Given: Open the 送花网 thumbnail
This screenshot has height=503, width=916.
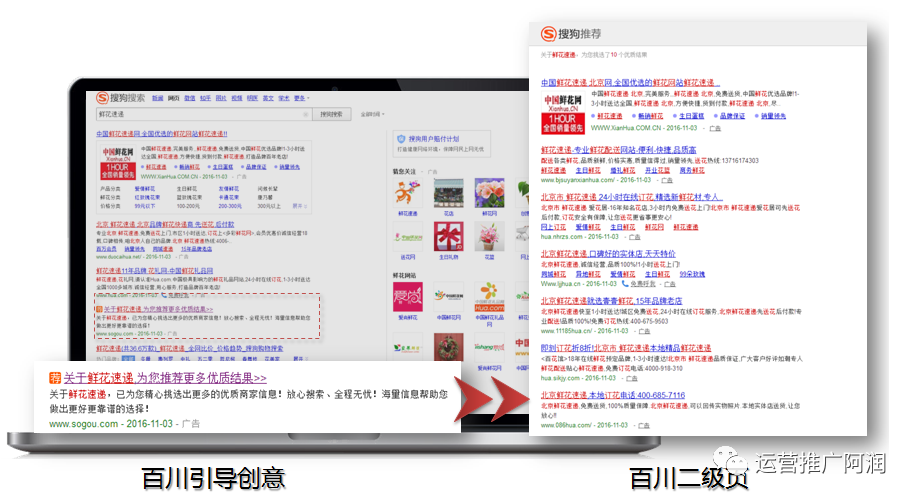Looking at the screenshot, I should pyautogui.click(x=407, y=237).
